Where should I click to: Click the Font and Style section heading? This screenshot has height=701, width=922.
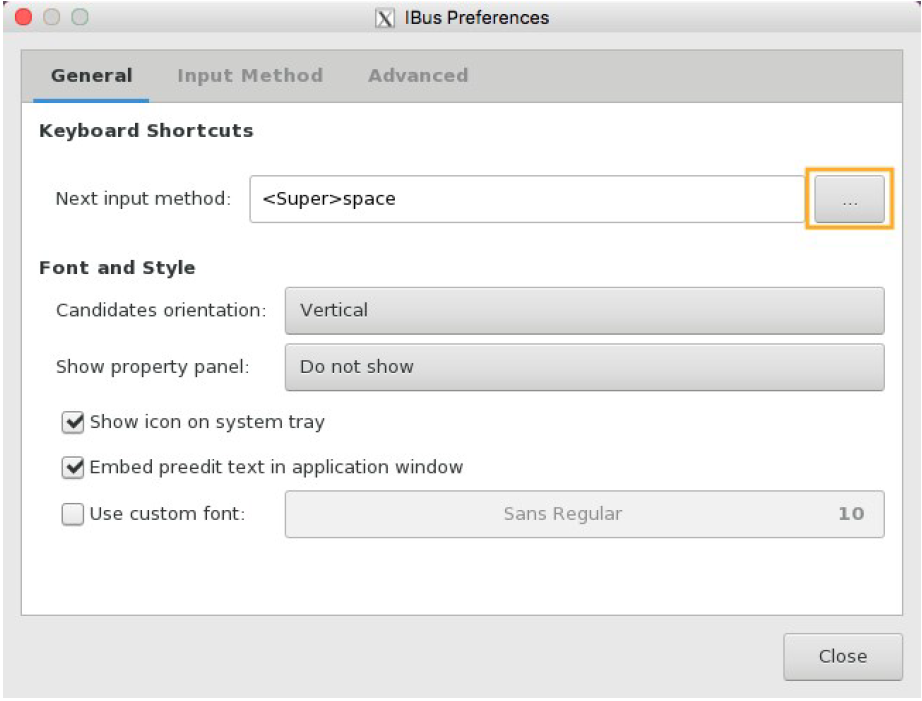pos(117,268)
